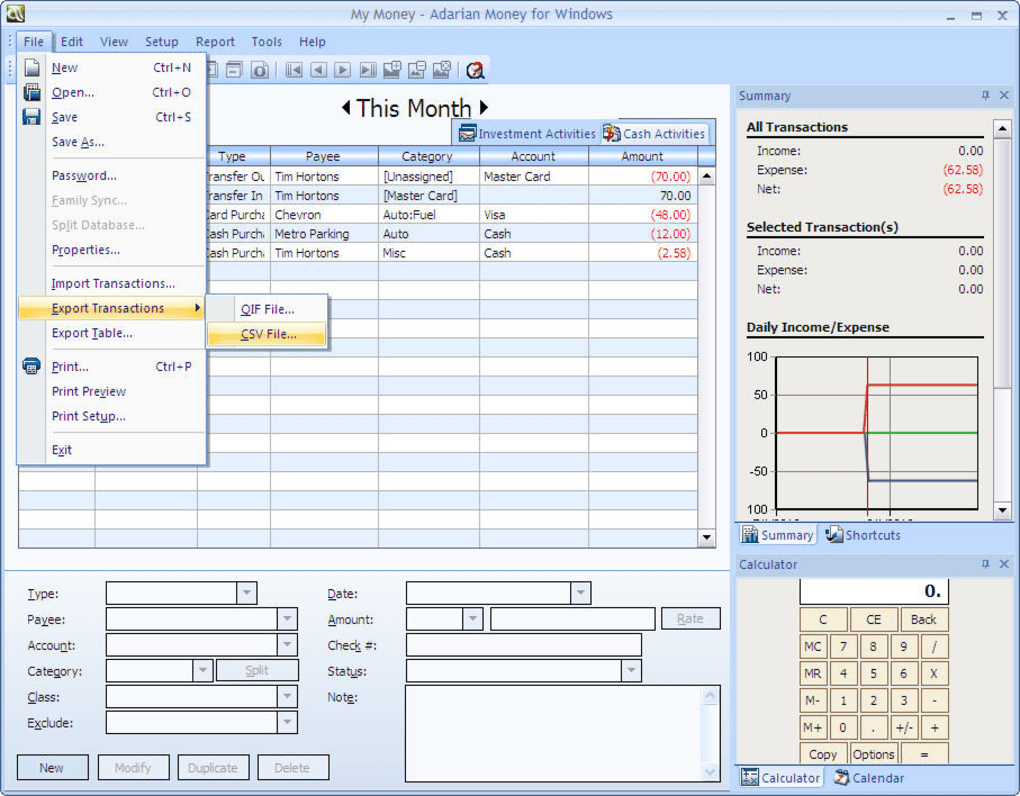
Task: Click the next record toolbar icon
Action: [x=343, y=70]
